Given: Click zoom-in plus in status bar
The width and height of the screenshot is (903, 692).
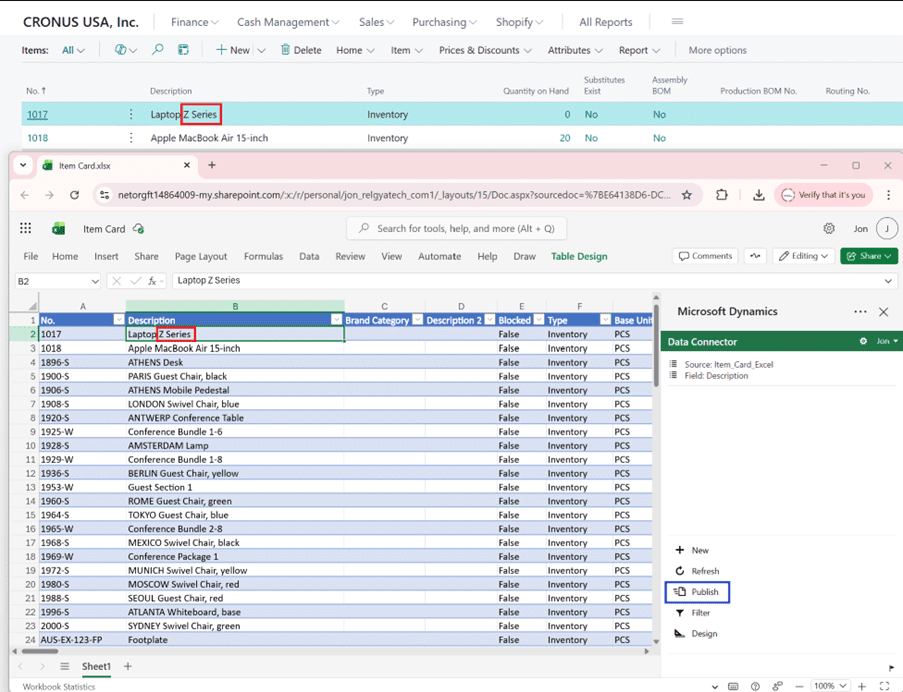Looking at the screenshot, I should [860, 686].
